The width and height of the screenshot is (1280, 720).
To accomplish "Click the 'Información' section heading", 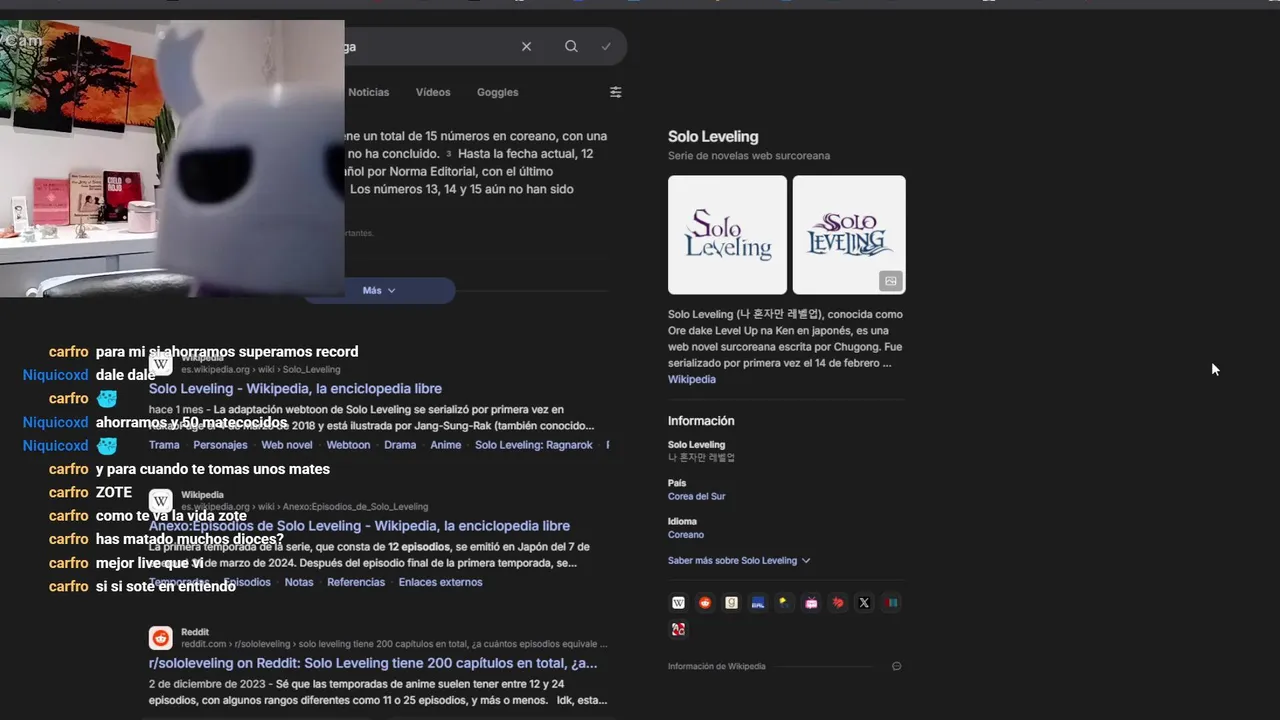I will coord(701,421).
